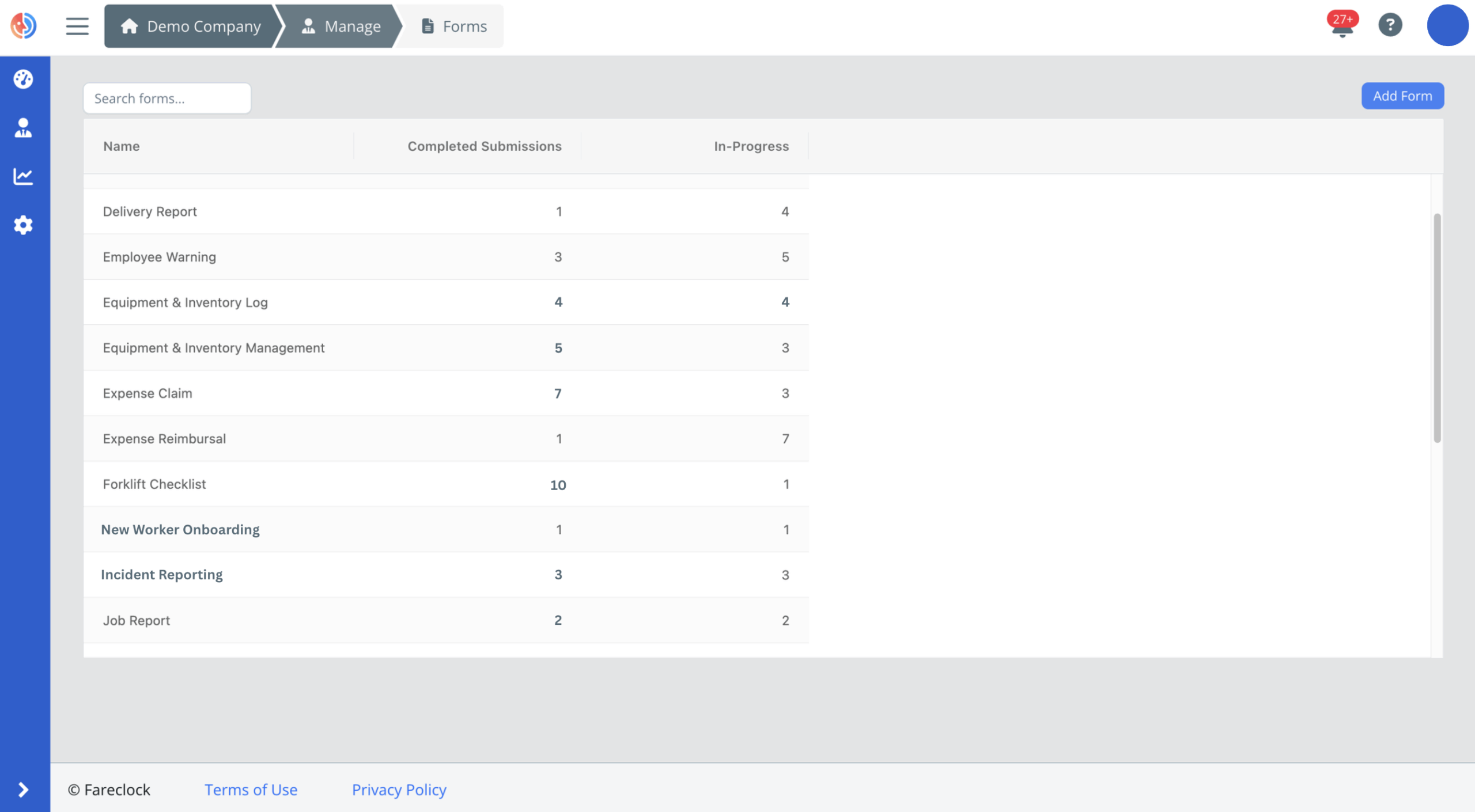Viewport: 1475px width, 812px height.
Task: Expand the sidebar using the bottom chevron
Action: [24, 790]
